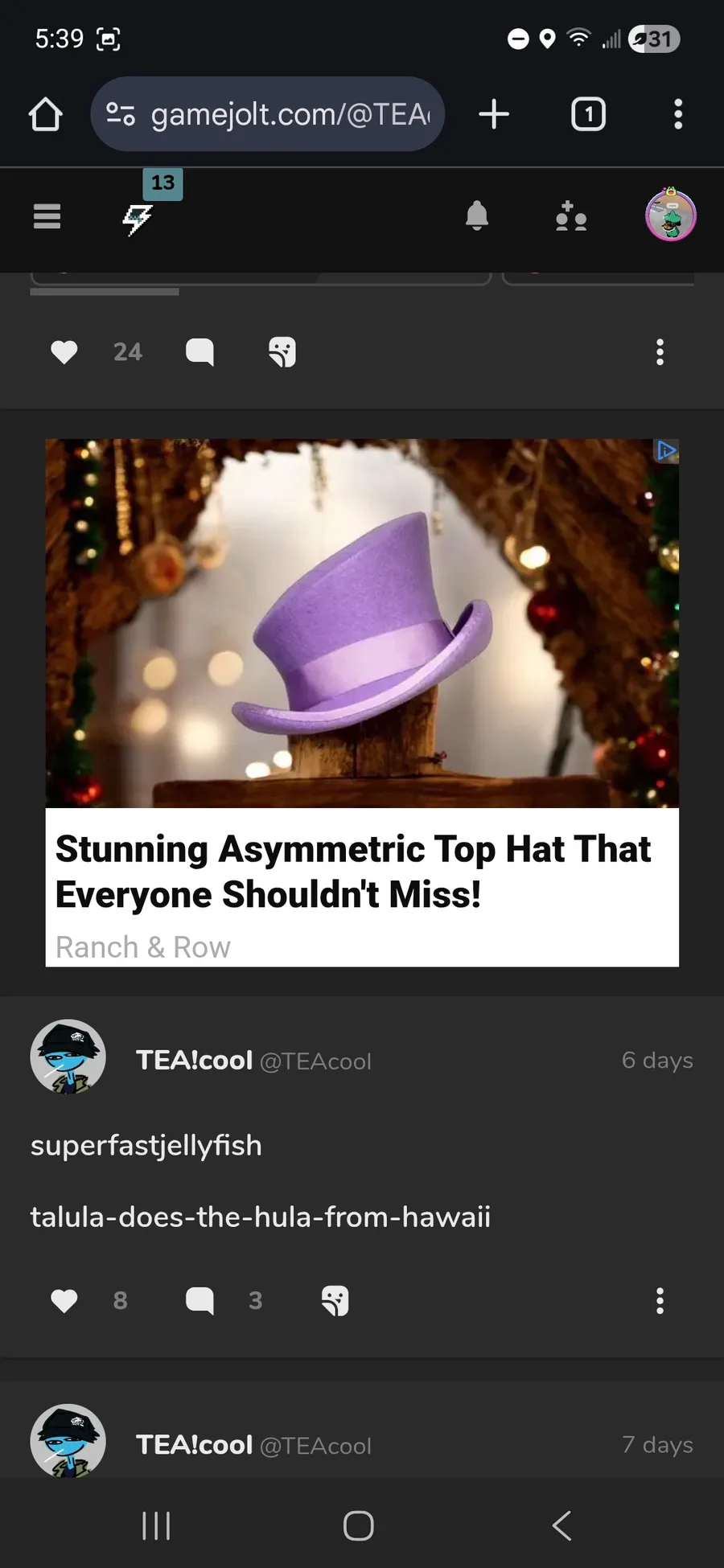724x1568 pixels.
Task: Open a new browser tab
Action: (x=494, y=114)
